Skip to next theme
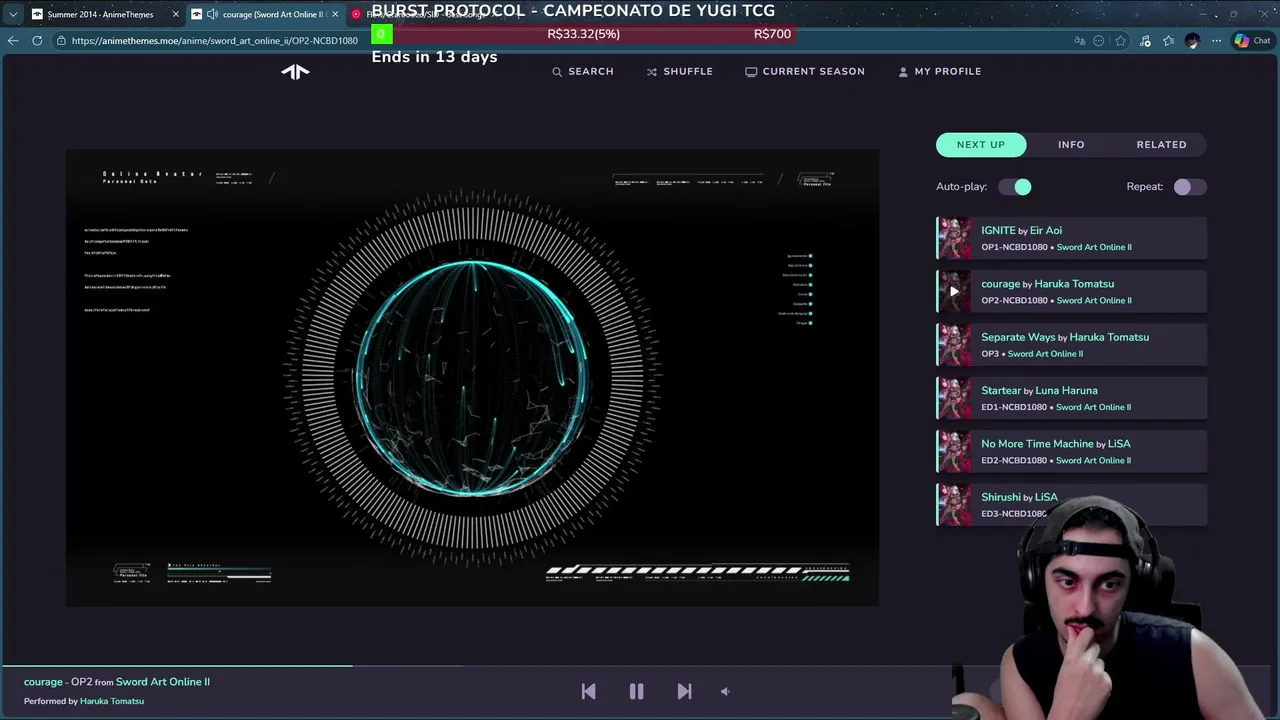This screenshot has width=1280, height=720. coord(684,691)
